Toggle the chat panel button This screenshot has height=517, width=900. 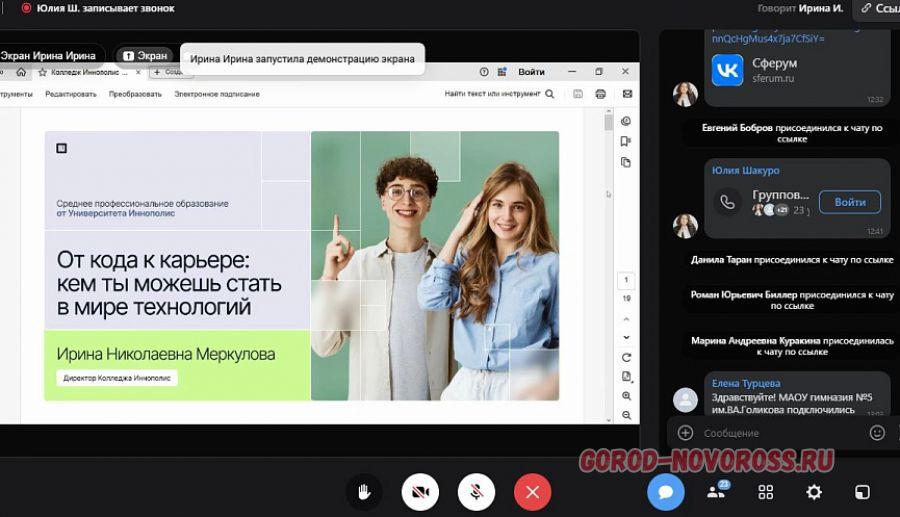(665, 492)
